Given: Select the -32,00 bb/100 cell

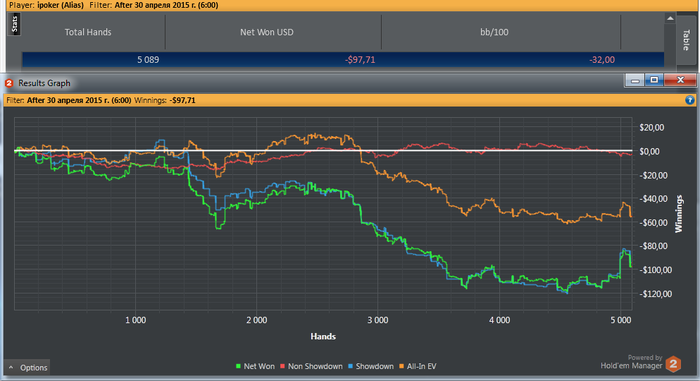Looking at the screenshot, I should (x=602, y=60).
